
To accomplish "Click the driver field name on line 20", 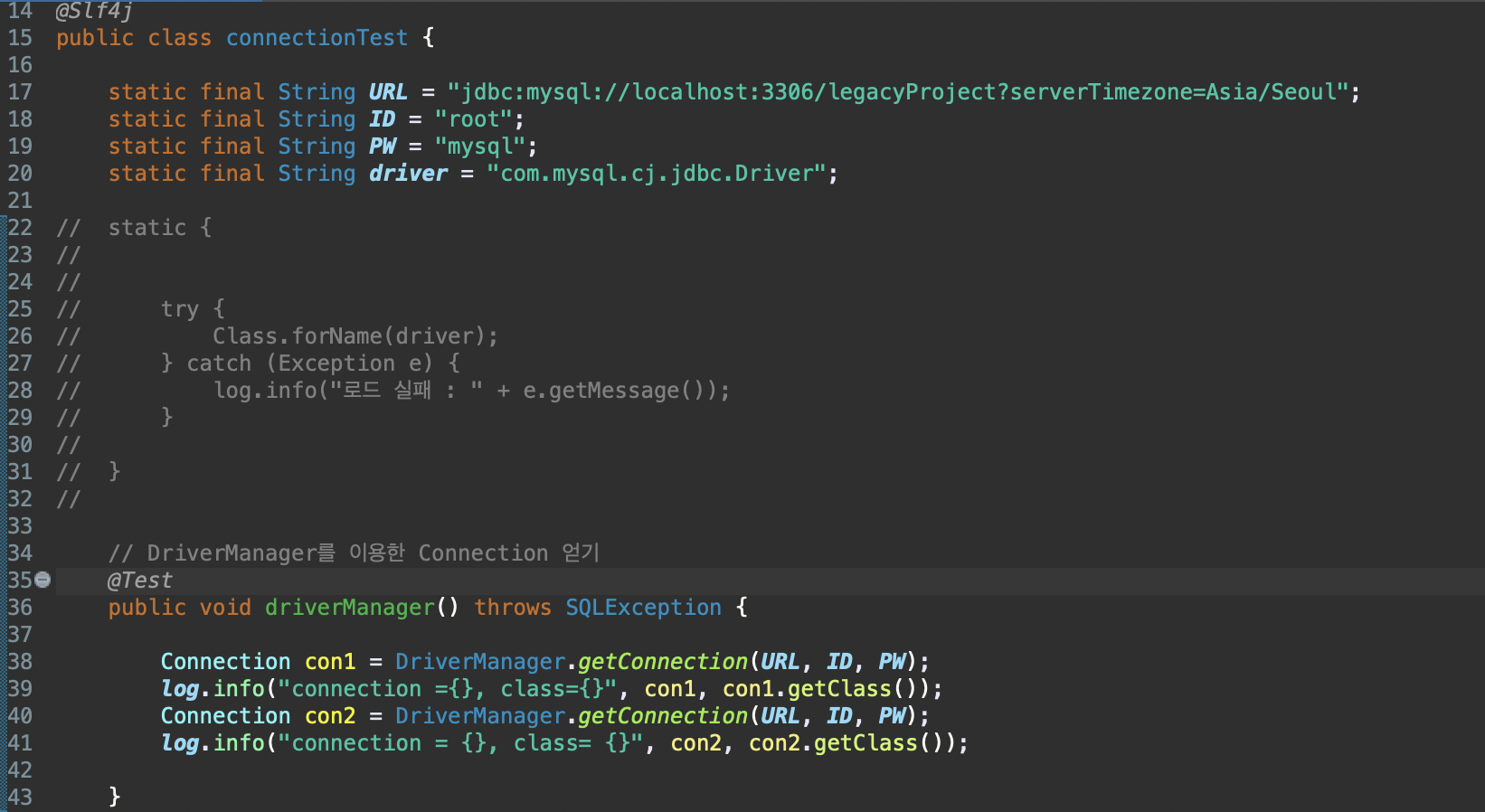I will pyautogui.click(x=408, y=174).
